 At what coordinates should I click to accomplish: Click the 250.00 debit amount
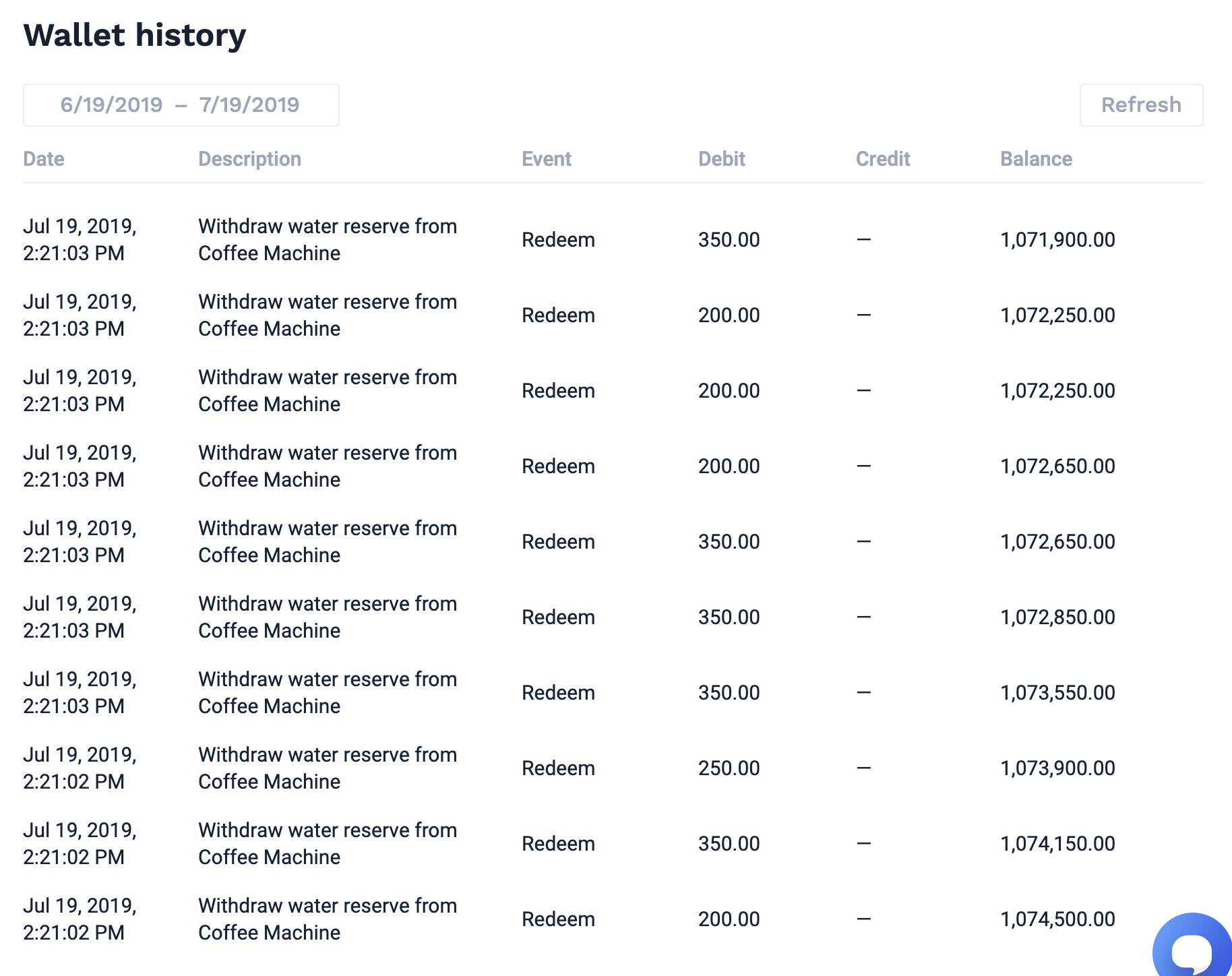[x=729, y=768]
